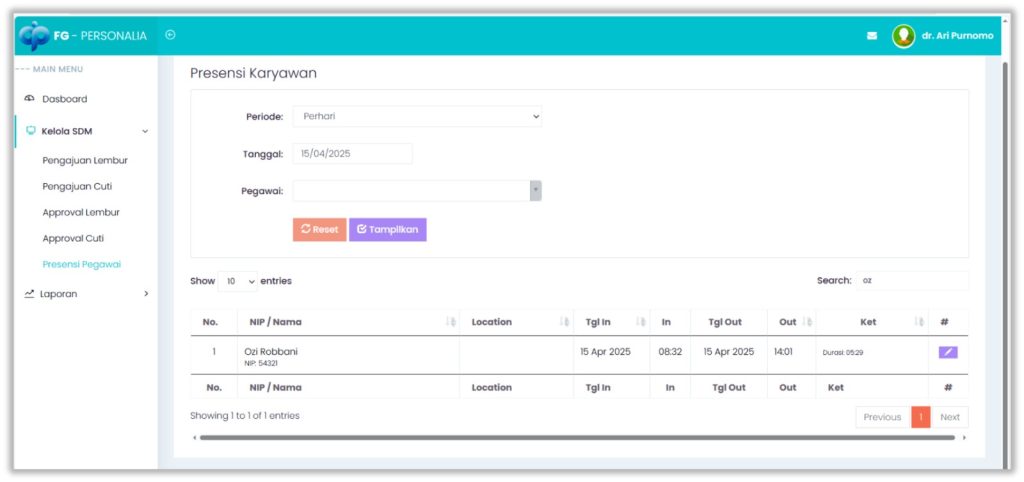1024x482 pixels.
Task: Open Pengajuan Lembur in sidebar
Action: [x=85, y=160]
